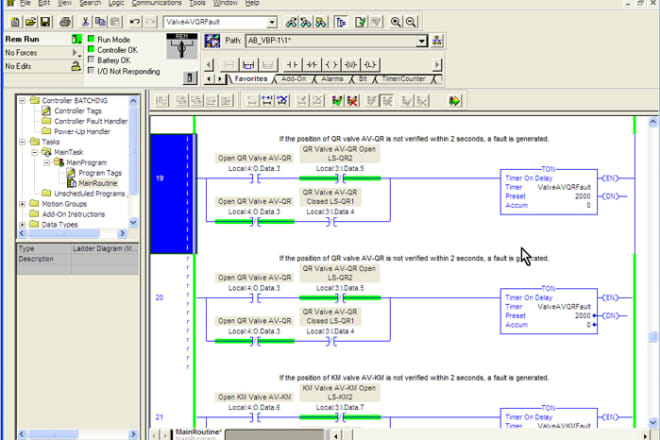660x440 pixels.
Task: Insert an Output Unlatch (U) coil
Action: 351,65
